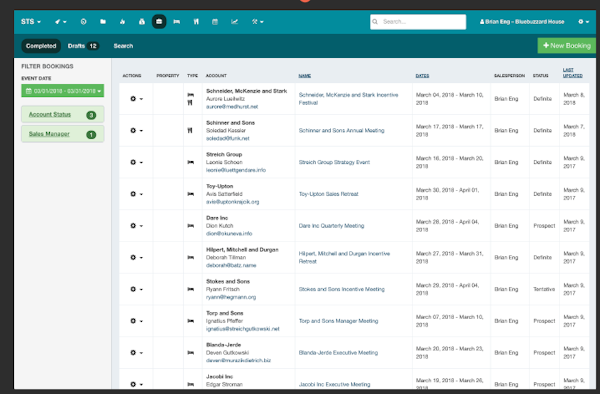The height and width of the screenshot is (394, 600).
Task: Expand the Sales Manager filter
Action: [63, 134]
